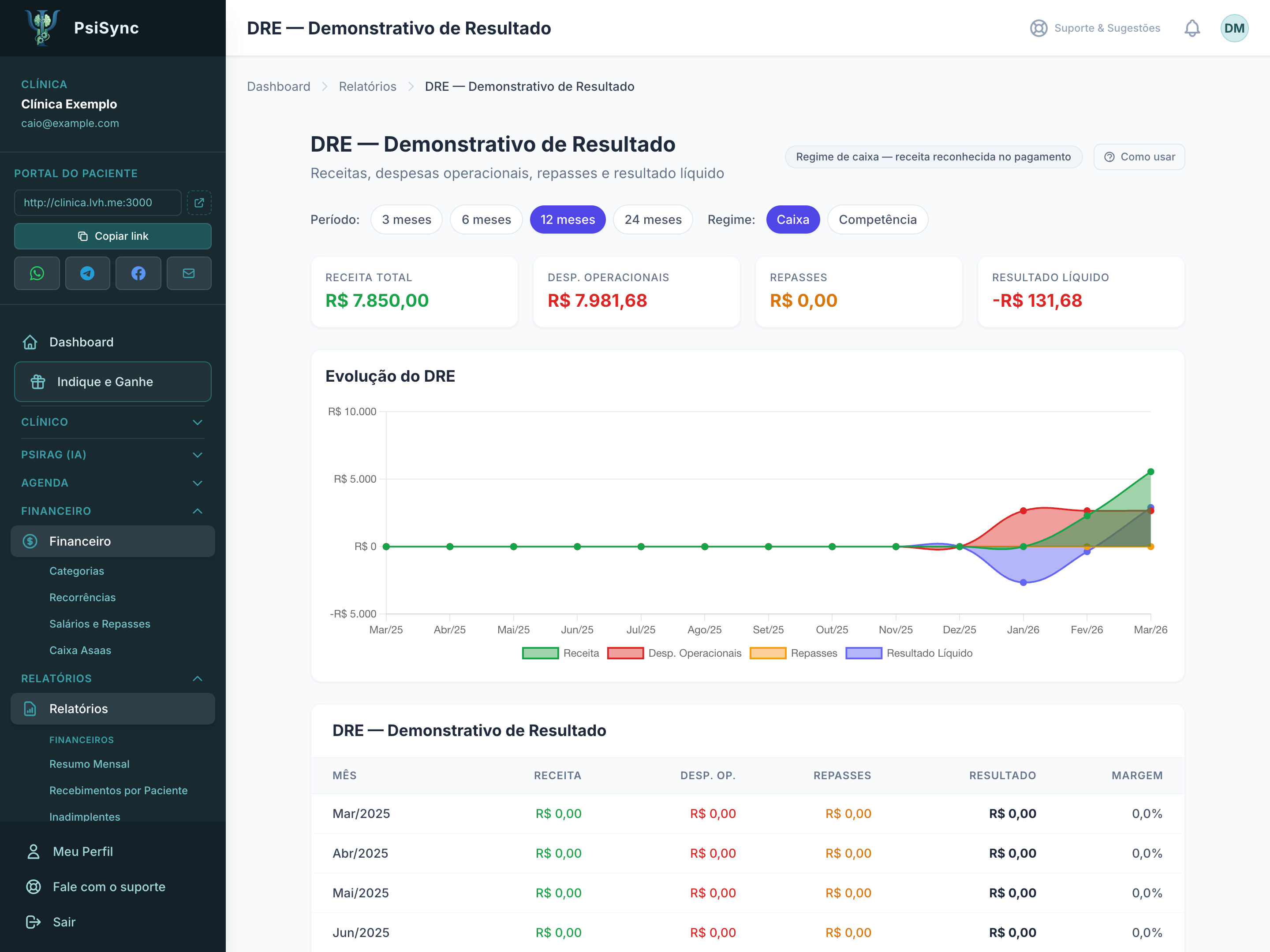
Task: Switch regime to Competência
Action: [x=877, y=220]
